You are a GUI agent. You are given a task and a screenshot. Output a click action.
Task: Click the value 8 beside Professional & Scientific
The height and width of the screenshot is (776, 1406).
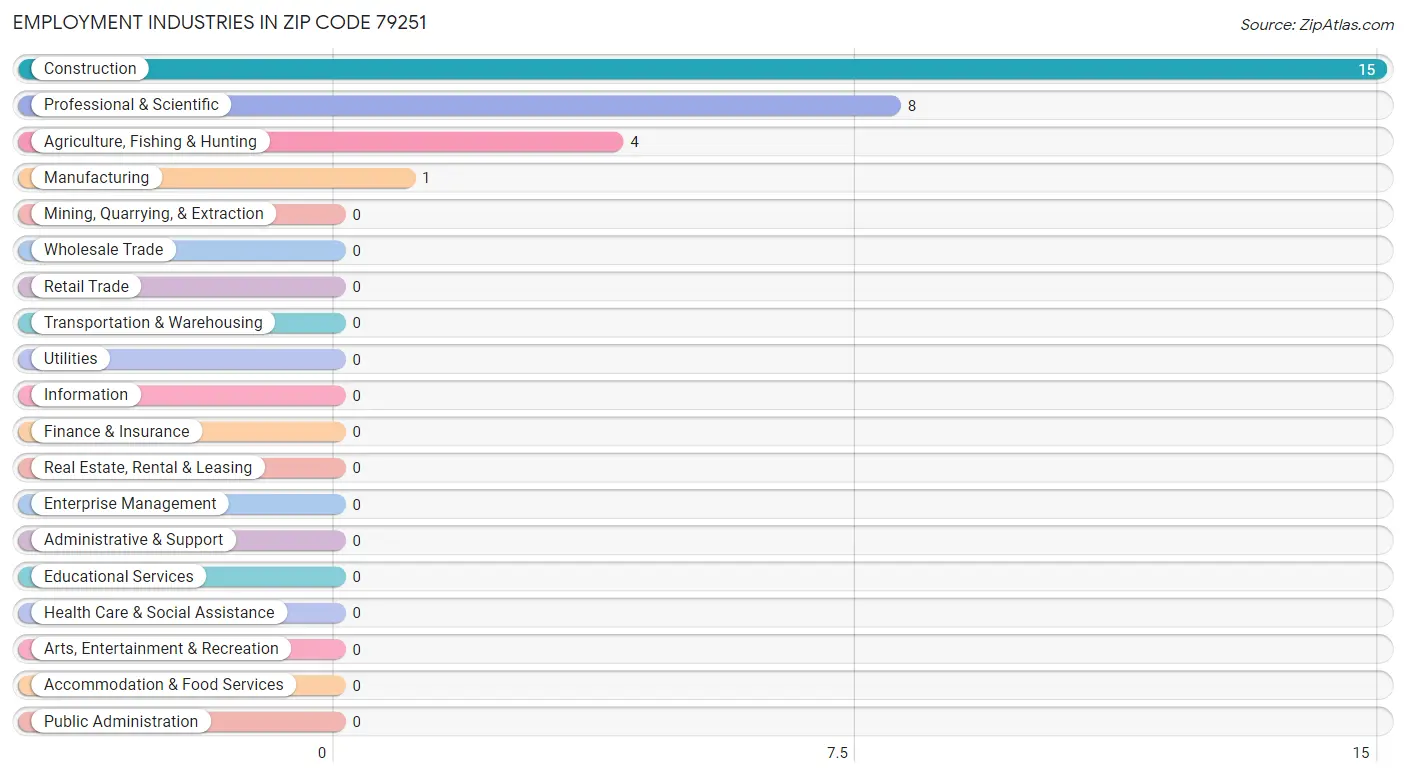912,106
